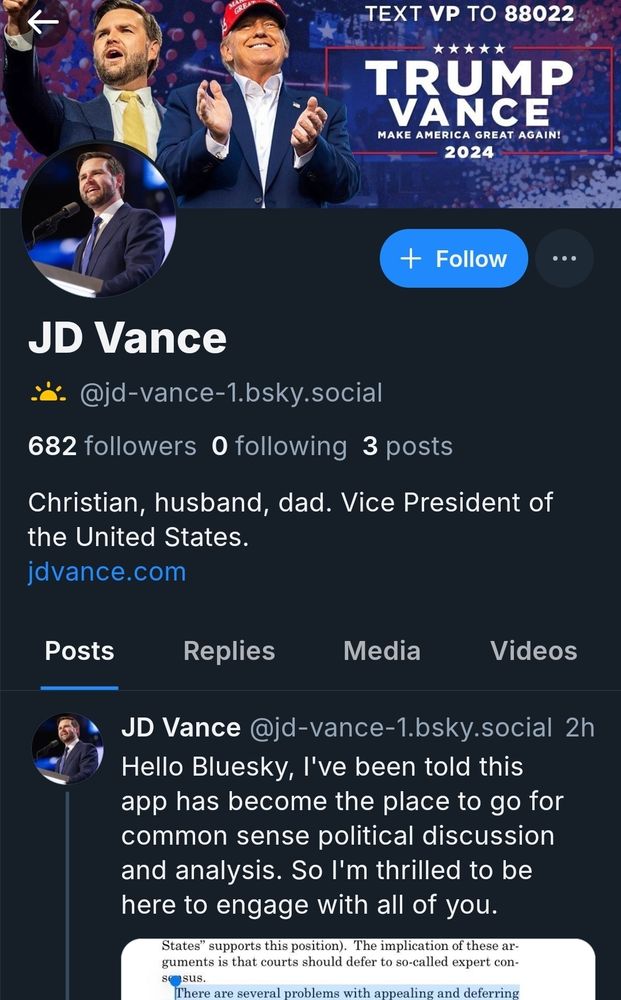This screenshot has height=1000, width=621.
Task: Click the blue underline under Posts tab
Action: [79, 687]
